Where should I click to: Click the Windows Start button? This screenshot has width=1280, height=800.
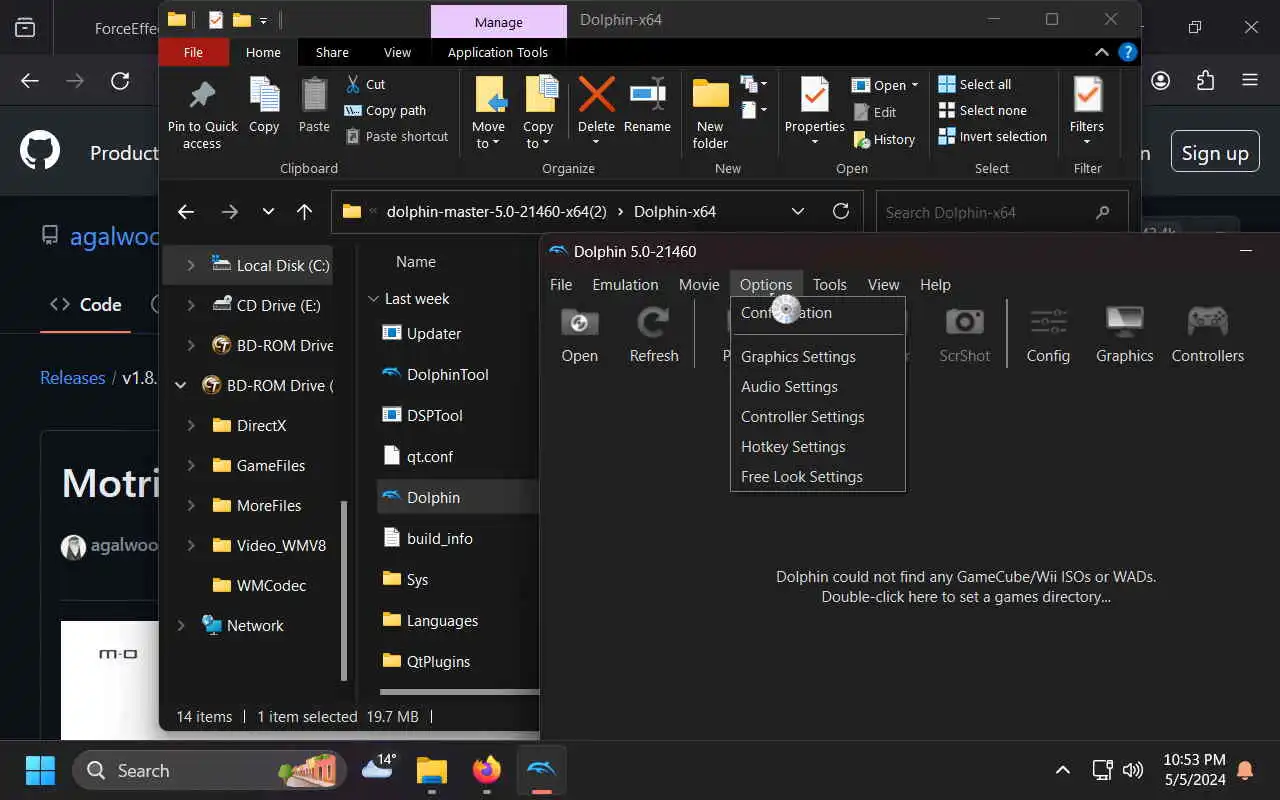(x=40, y=770)
